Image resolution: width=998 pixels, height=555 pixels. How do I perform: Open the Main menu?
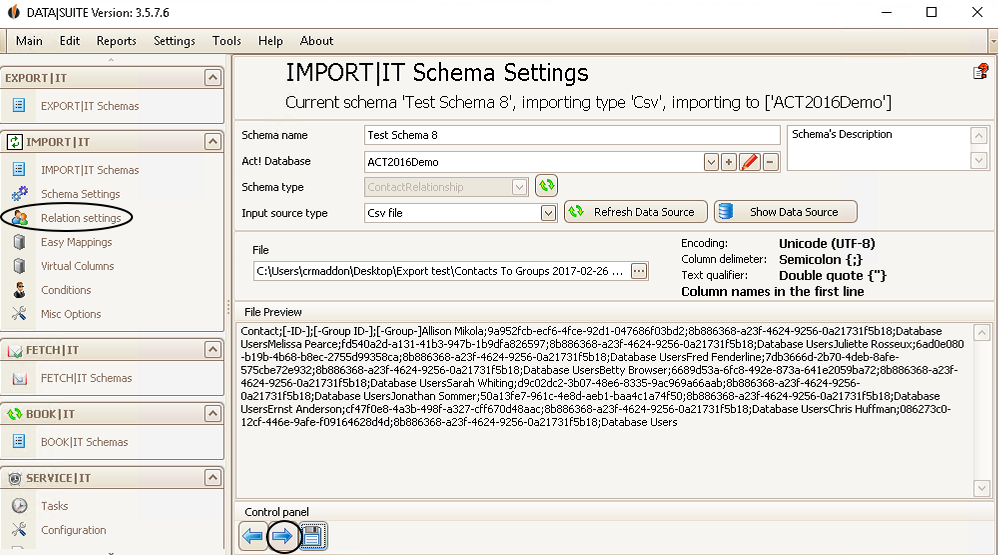(29, 41)
